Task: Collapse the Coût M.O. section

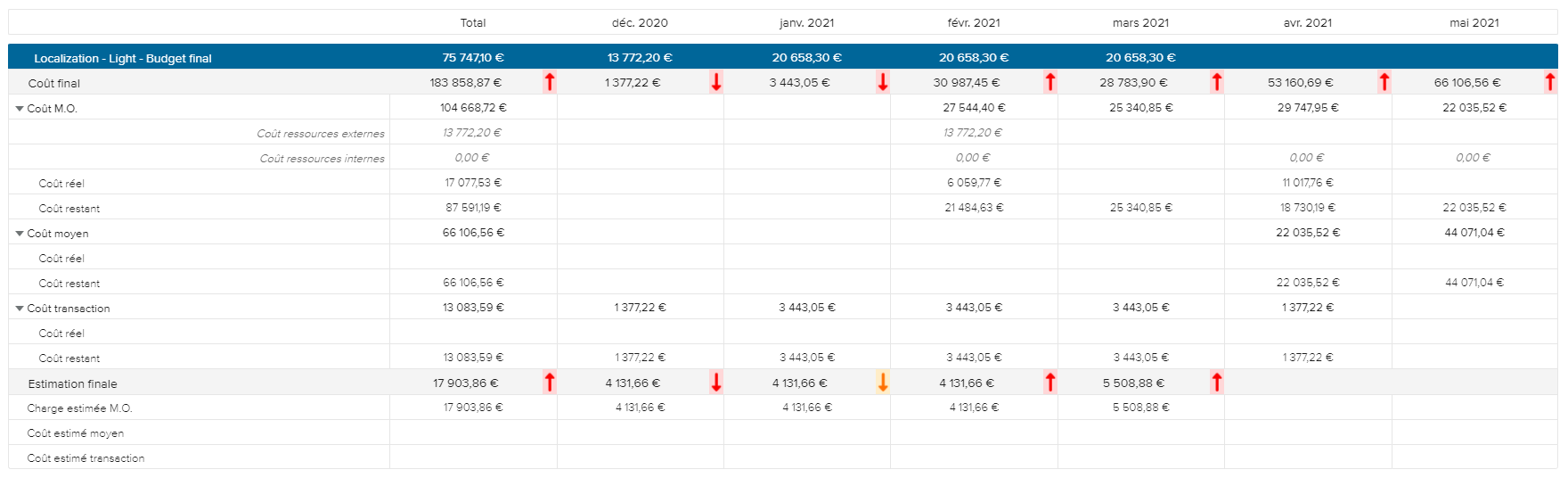Action: 20,109
